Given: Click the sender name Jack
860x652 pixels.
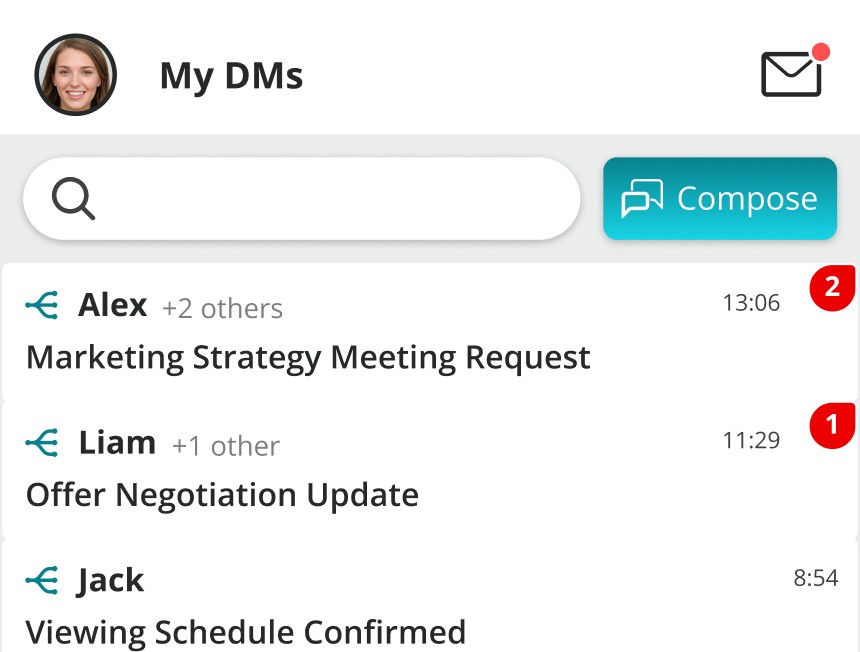Looking at the screenshot, I should click(x=111, y=580).
